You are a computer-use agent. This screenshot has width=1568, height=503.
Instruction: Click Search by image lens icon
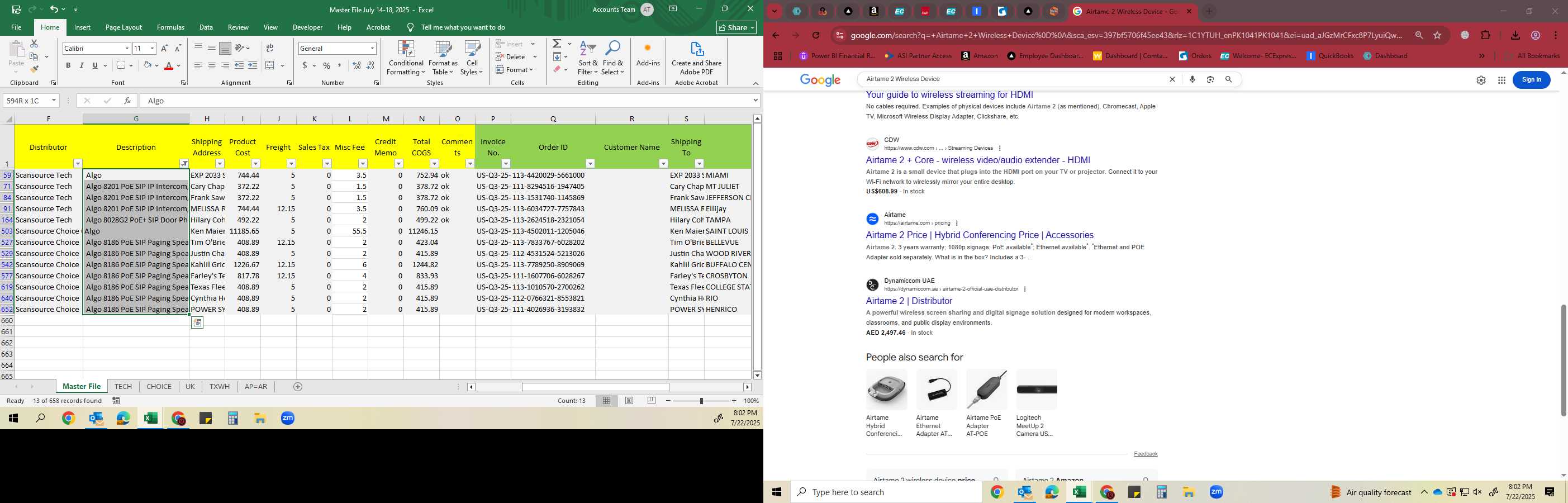1210,79
